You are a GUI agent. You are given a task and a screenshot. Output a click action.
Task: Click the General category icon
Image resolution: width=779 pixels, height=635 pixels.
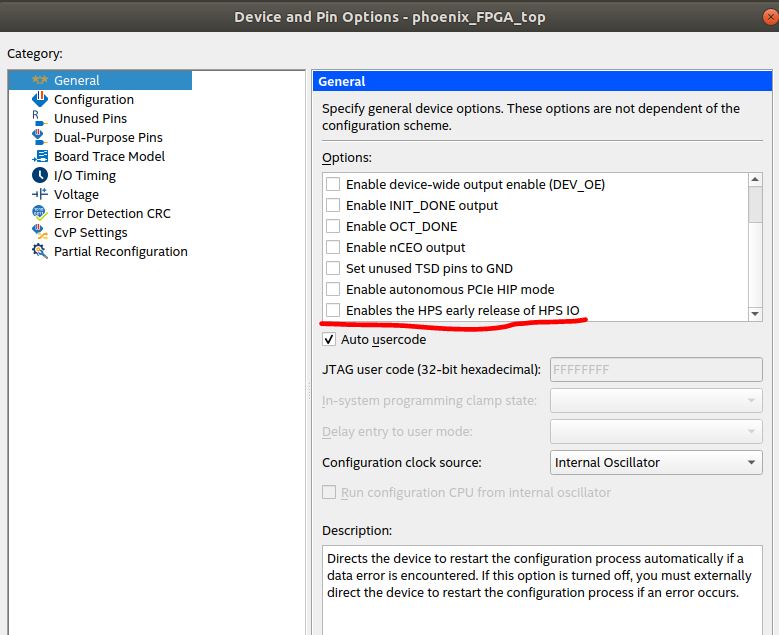[40, 81]
